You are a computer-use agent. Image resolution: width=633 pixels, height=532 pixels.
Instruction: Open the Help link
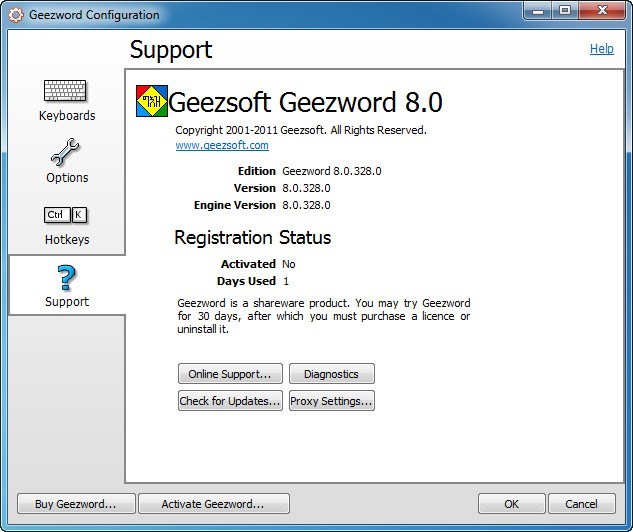(602, 49)
